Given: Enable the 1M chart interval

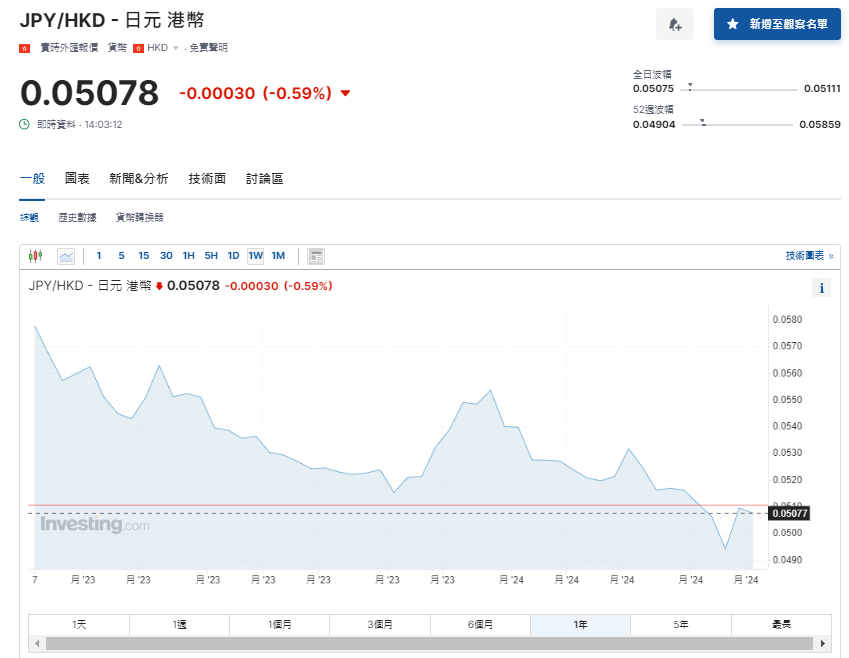Looking at the screenshot, I should [x=278, y=256].
